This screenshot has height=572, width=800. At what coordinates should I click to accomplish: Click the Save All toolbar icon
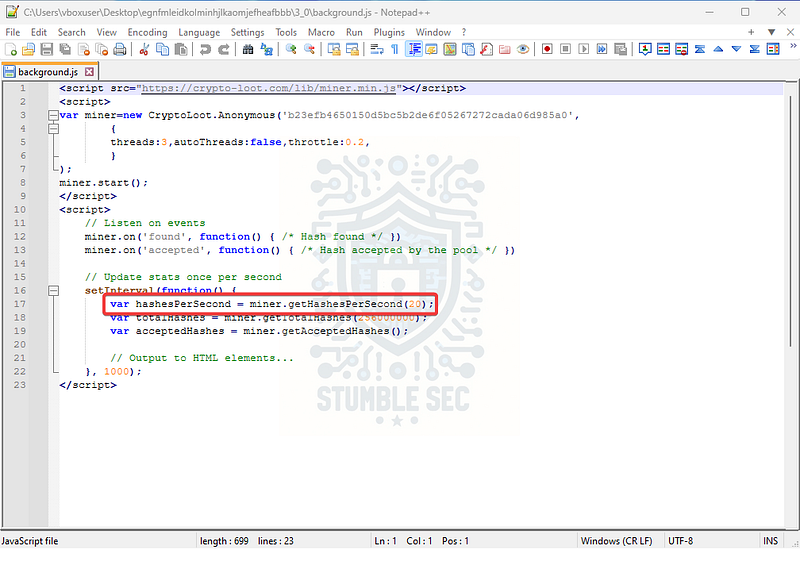tap(65, 49)
